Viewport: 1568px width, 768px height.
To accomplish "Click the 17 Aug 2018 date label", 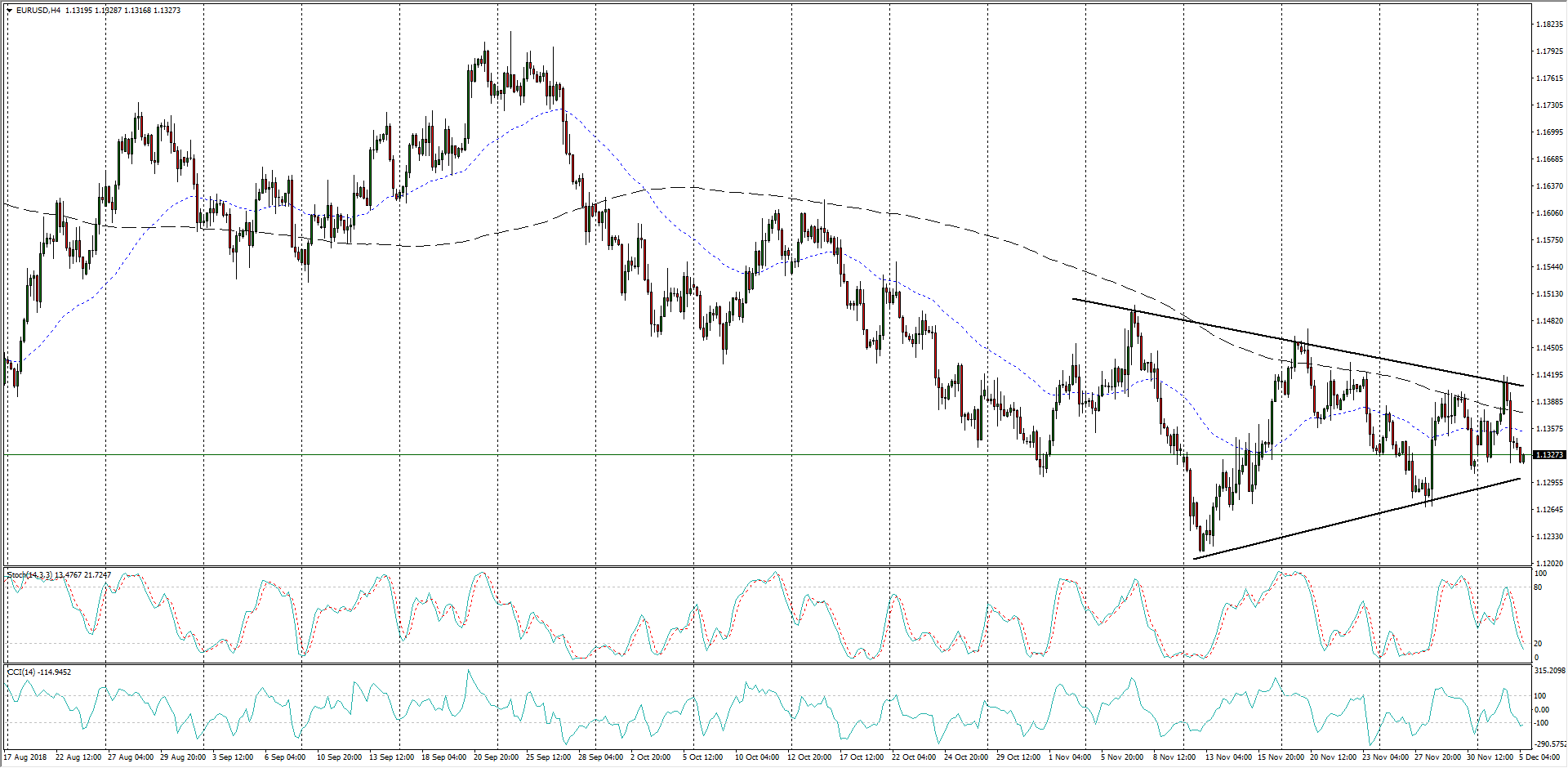I will coord(25,757).
